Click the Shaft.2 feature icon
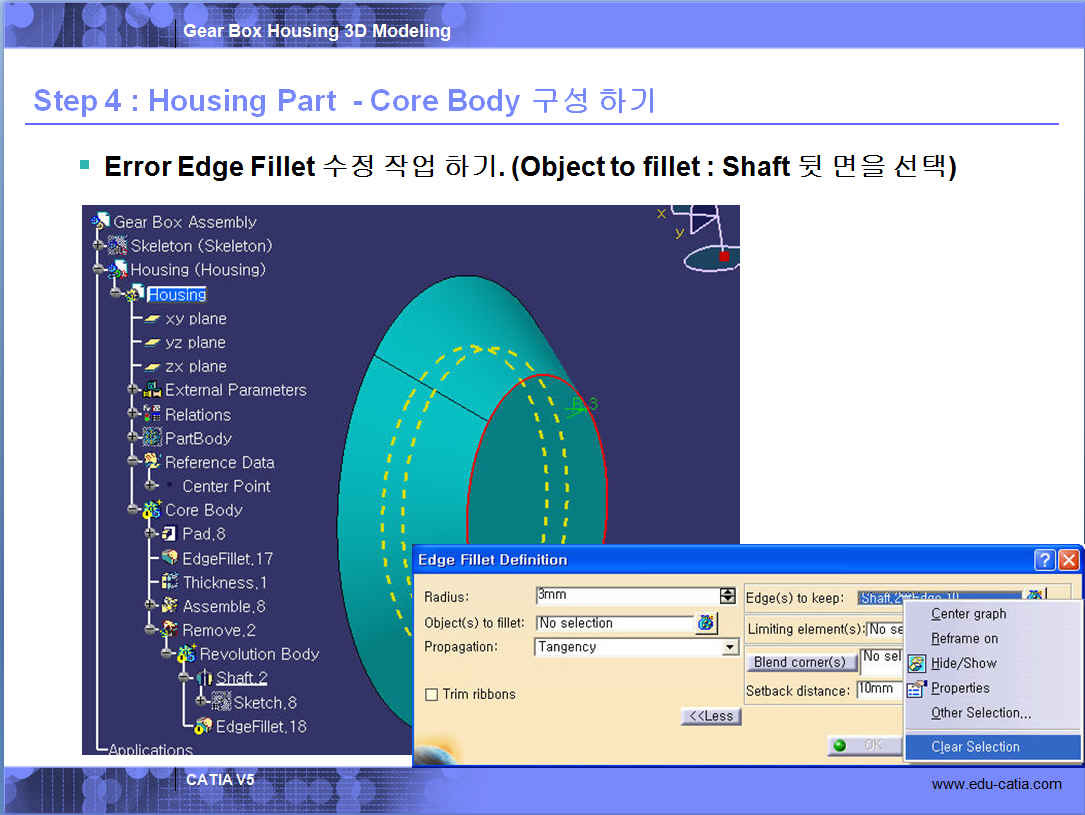Screen dimensions: 1085x815 click(x=204, y=678)
